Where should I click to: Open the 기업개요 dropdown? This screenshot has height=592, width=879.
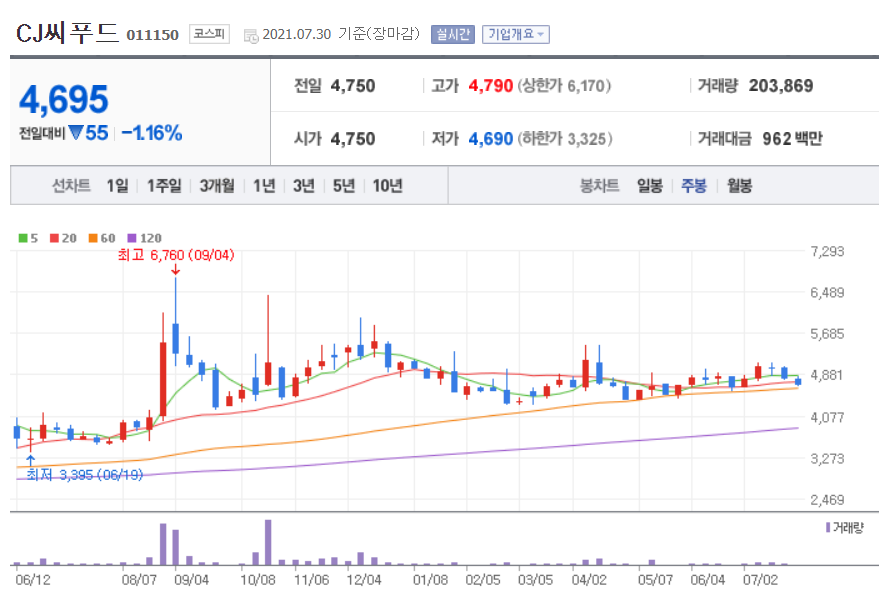click(x=515, y=34)
